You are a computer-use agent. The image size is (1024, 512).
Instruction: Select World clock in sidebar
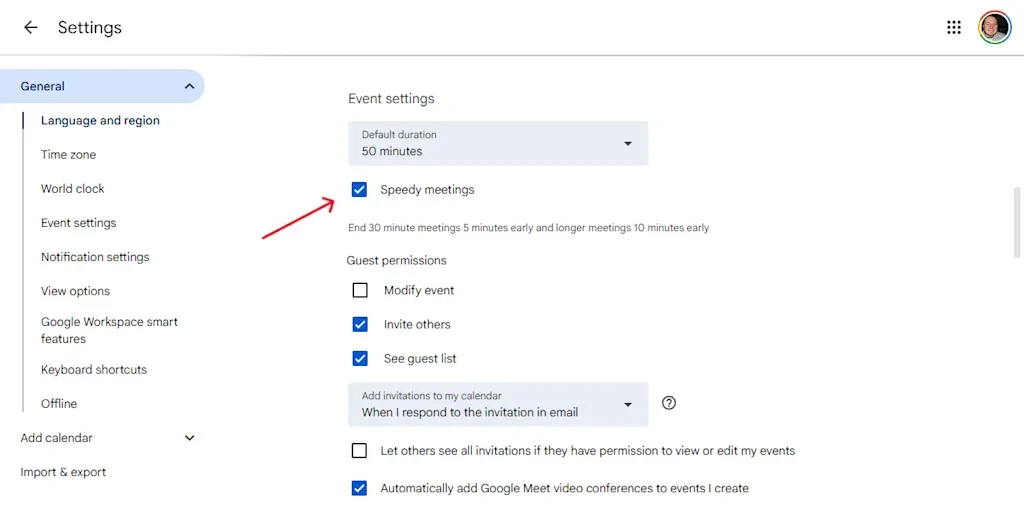(72, 189)
